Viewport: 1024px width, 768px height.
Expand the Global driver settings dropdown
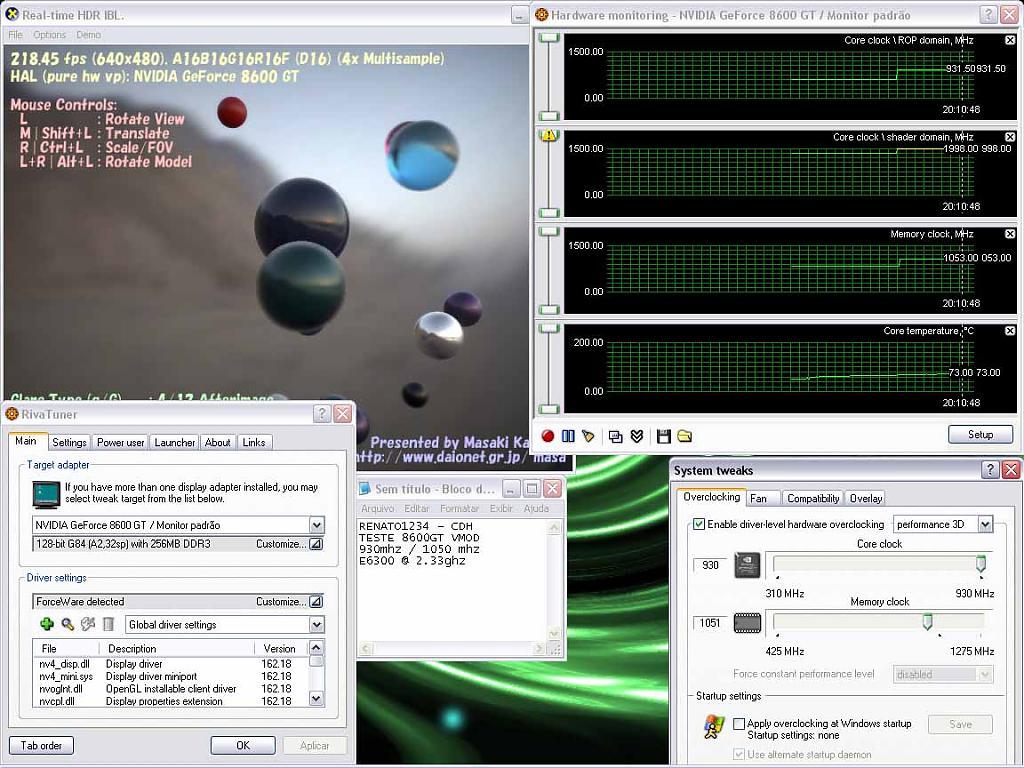(x=317, y=624)
